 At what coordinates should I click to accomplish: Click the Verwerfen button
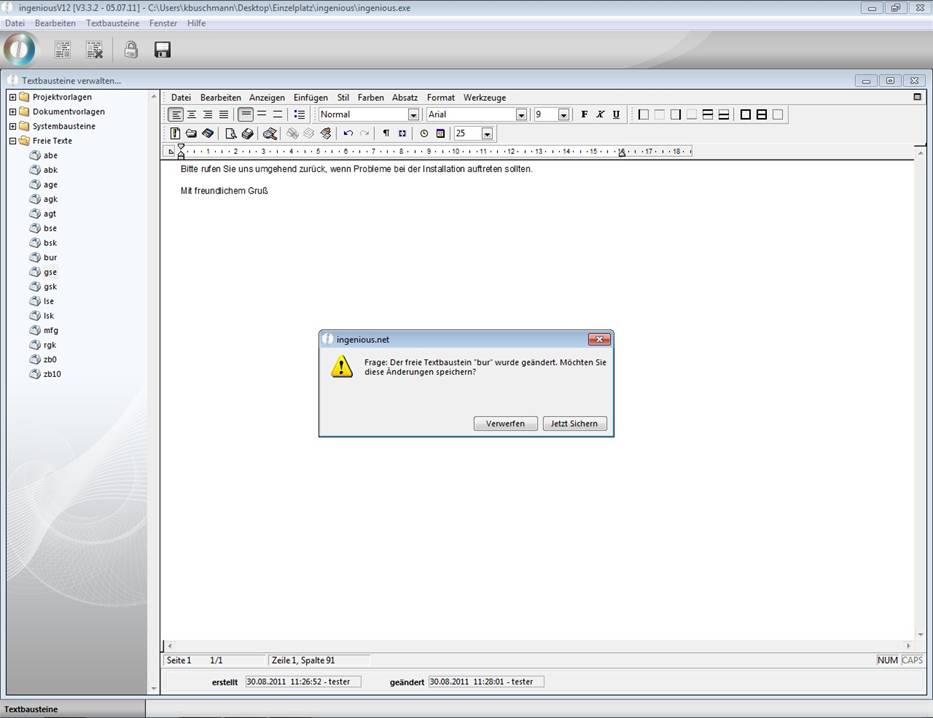pos(505,424)
